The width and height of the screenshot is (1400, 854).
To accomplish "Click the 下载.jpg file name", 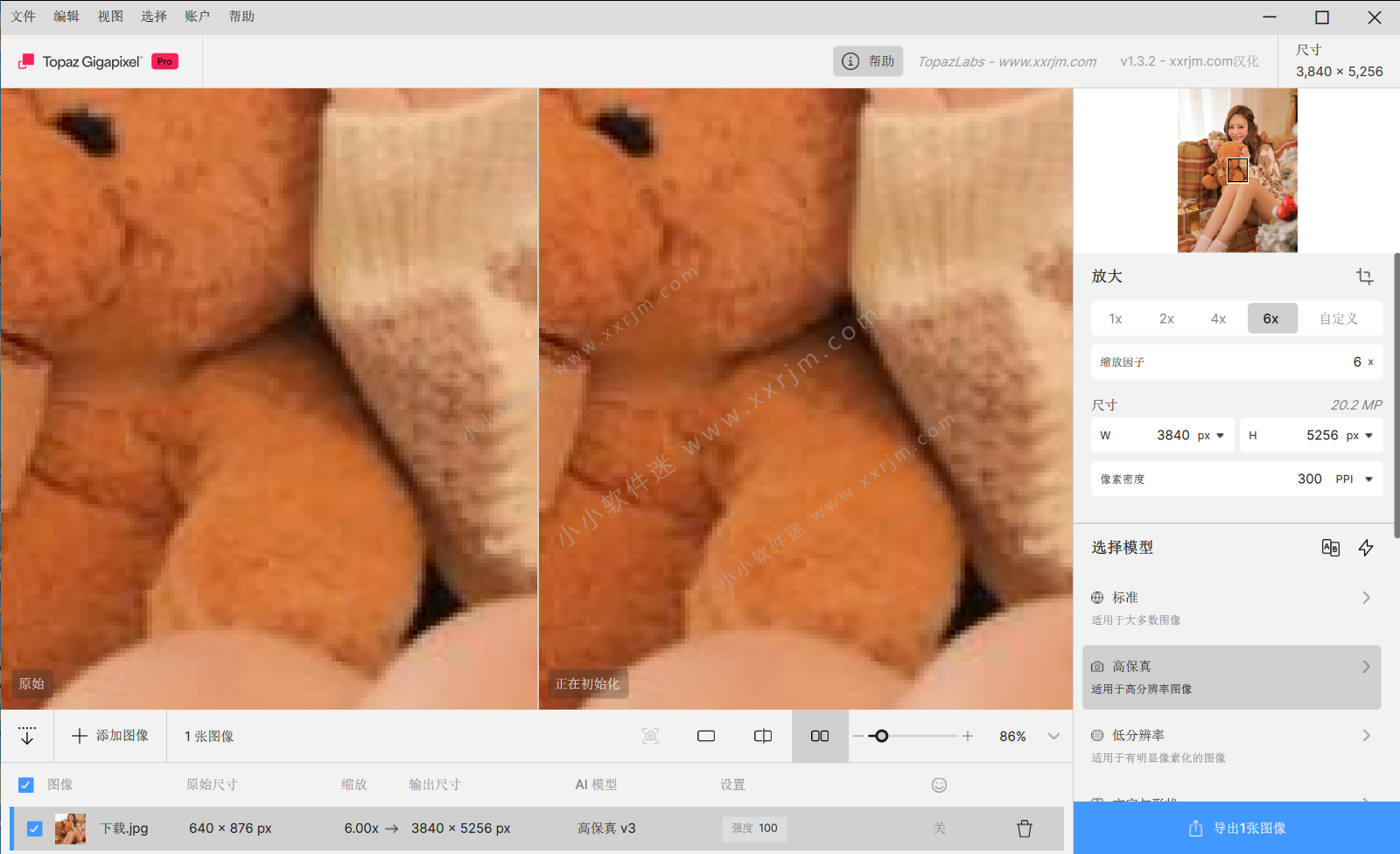I will (x=124, y=829).
